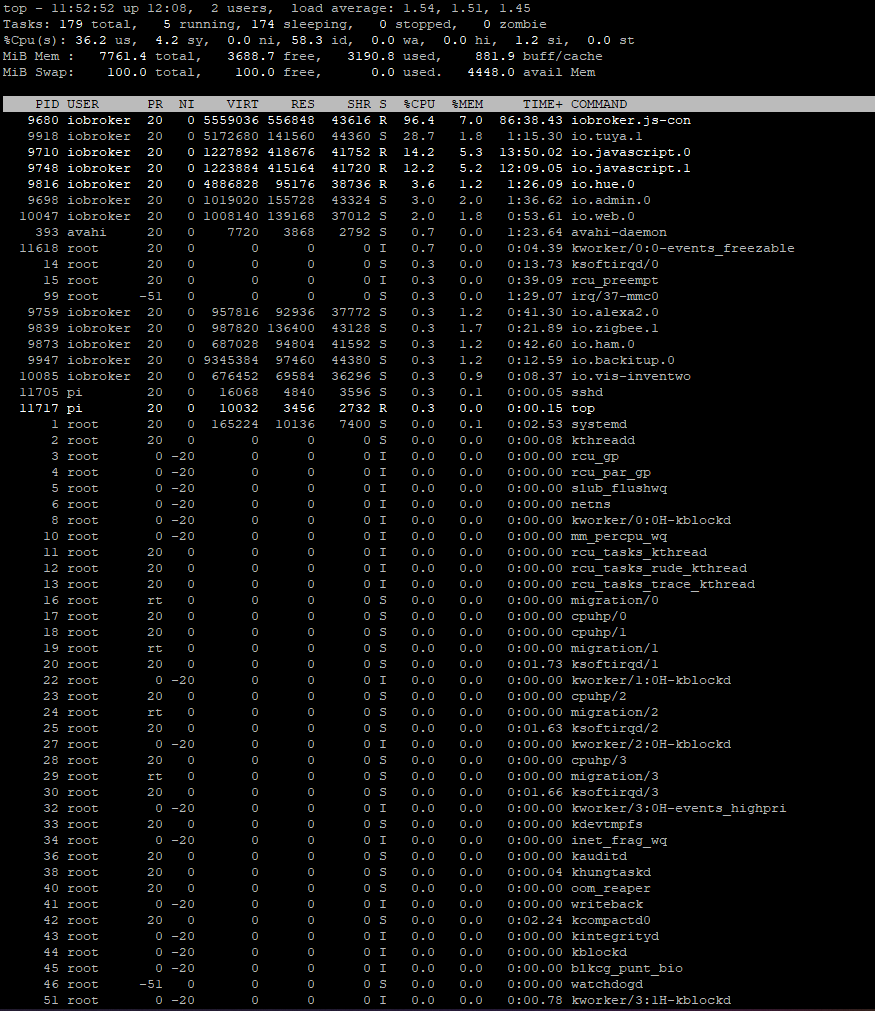Image resolution: width=875 pixels, height=1011 pixels.
Task: Click the io.alexa2.0 command
Action: [x=614, y=313]
